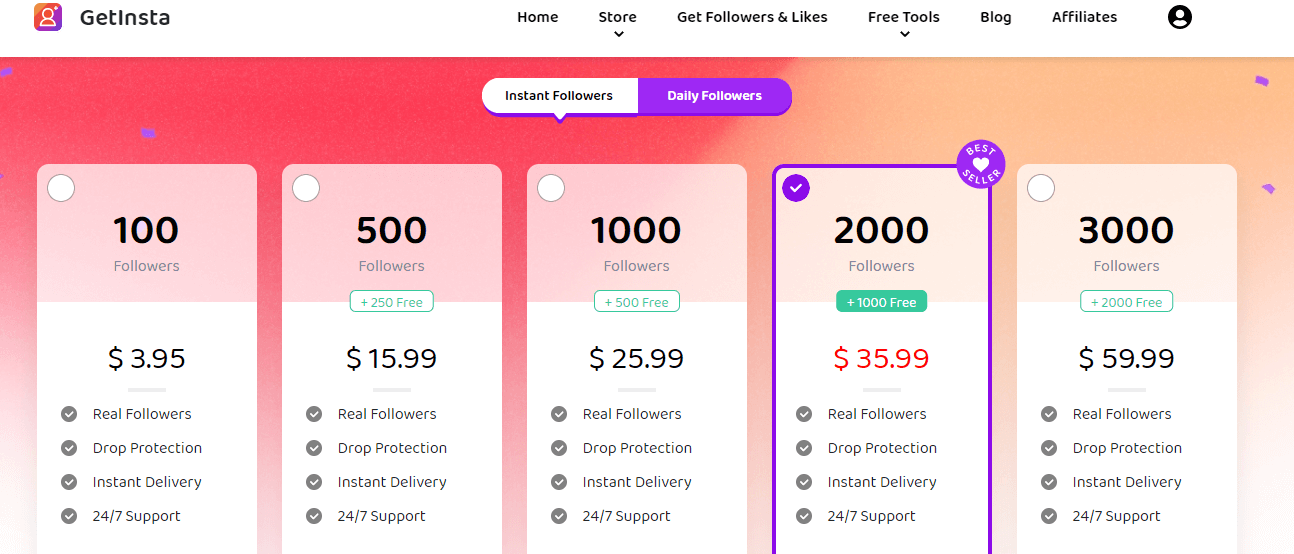Viewport: 1294px width, 554px height.
Task: Click 24/7 Support checkmark icon in 2000 plan
Action: click(x=804, y=516)
